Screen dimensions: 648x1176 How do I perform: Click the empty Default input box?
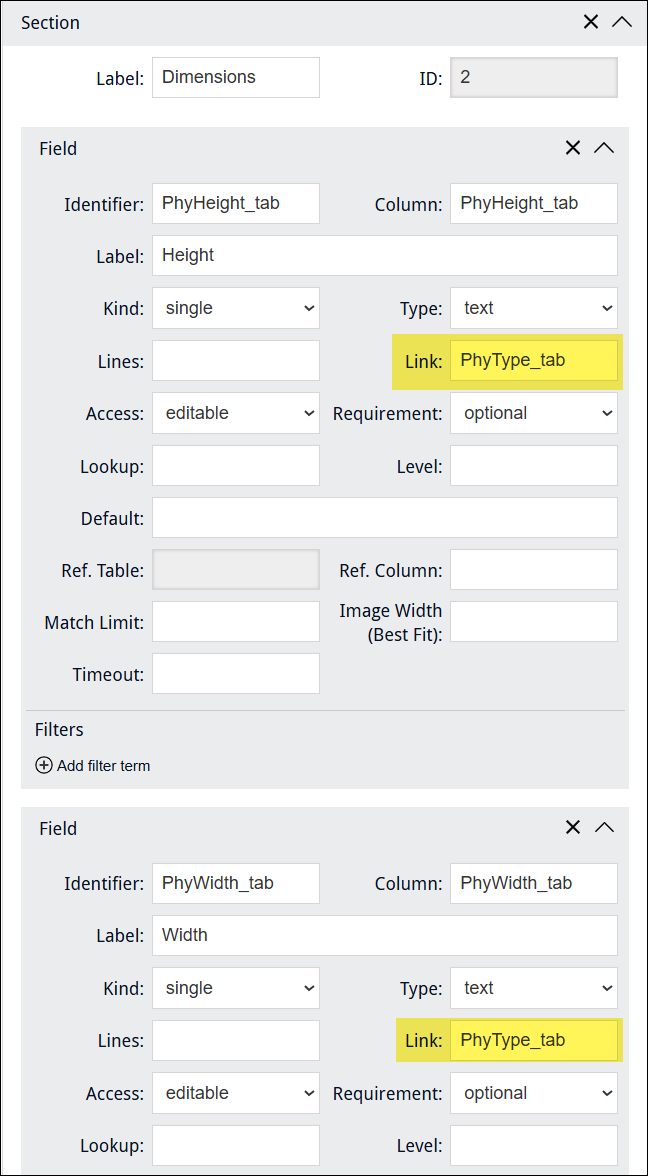pyautogui.click(x=384, y=518)
